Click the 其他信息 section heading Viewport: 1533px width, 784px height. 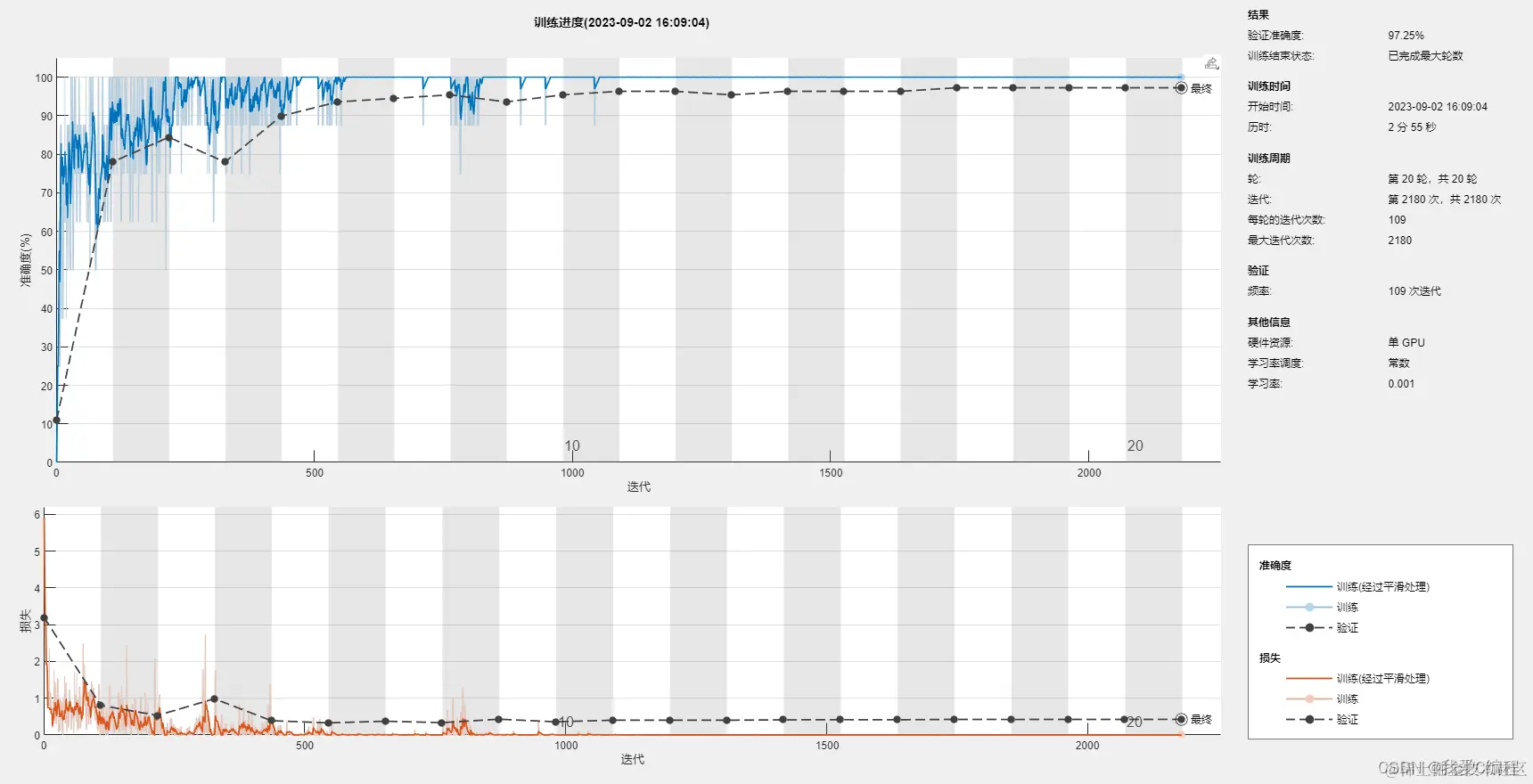(x=1268, y=323)
